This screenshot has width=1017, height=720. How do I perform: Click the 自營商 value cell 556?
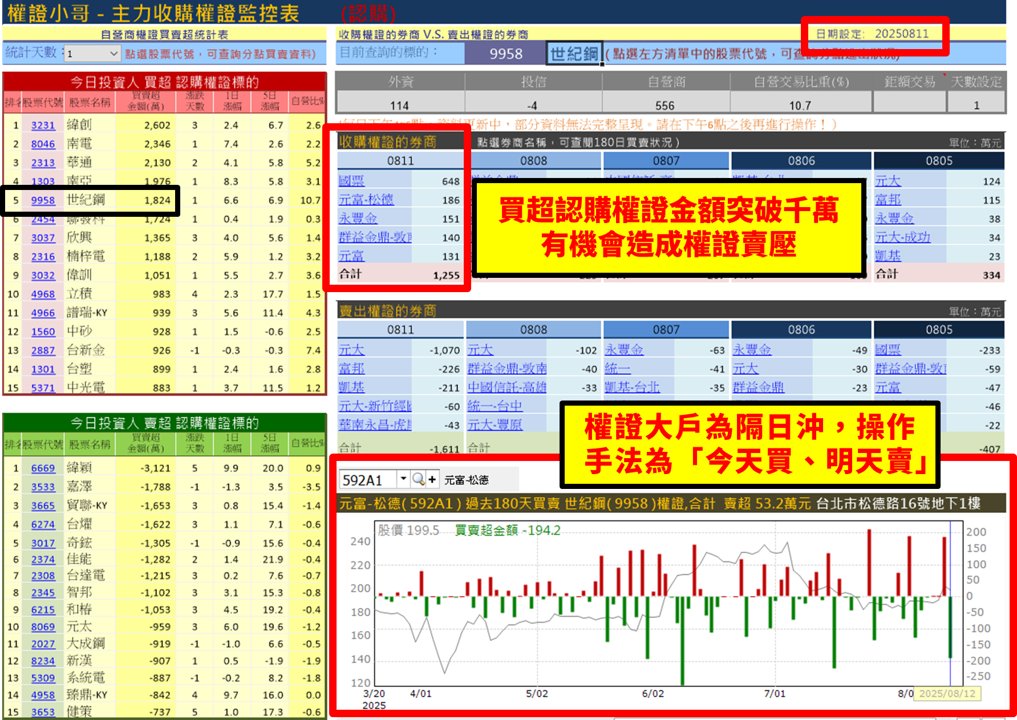click(x=665, y=105)
